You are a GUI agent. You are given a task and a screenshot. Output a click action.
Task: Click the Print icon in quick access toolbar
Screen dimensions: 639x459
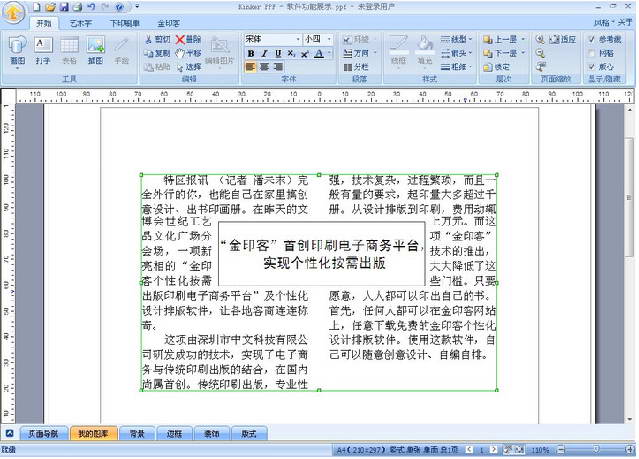click(x=77, y=7)
